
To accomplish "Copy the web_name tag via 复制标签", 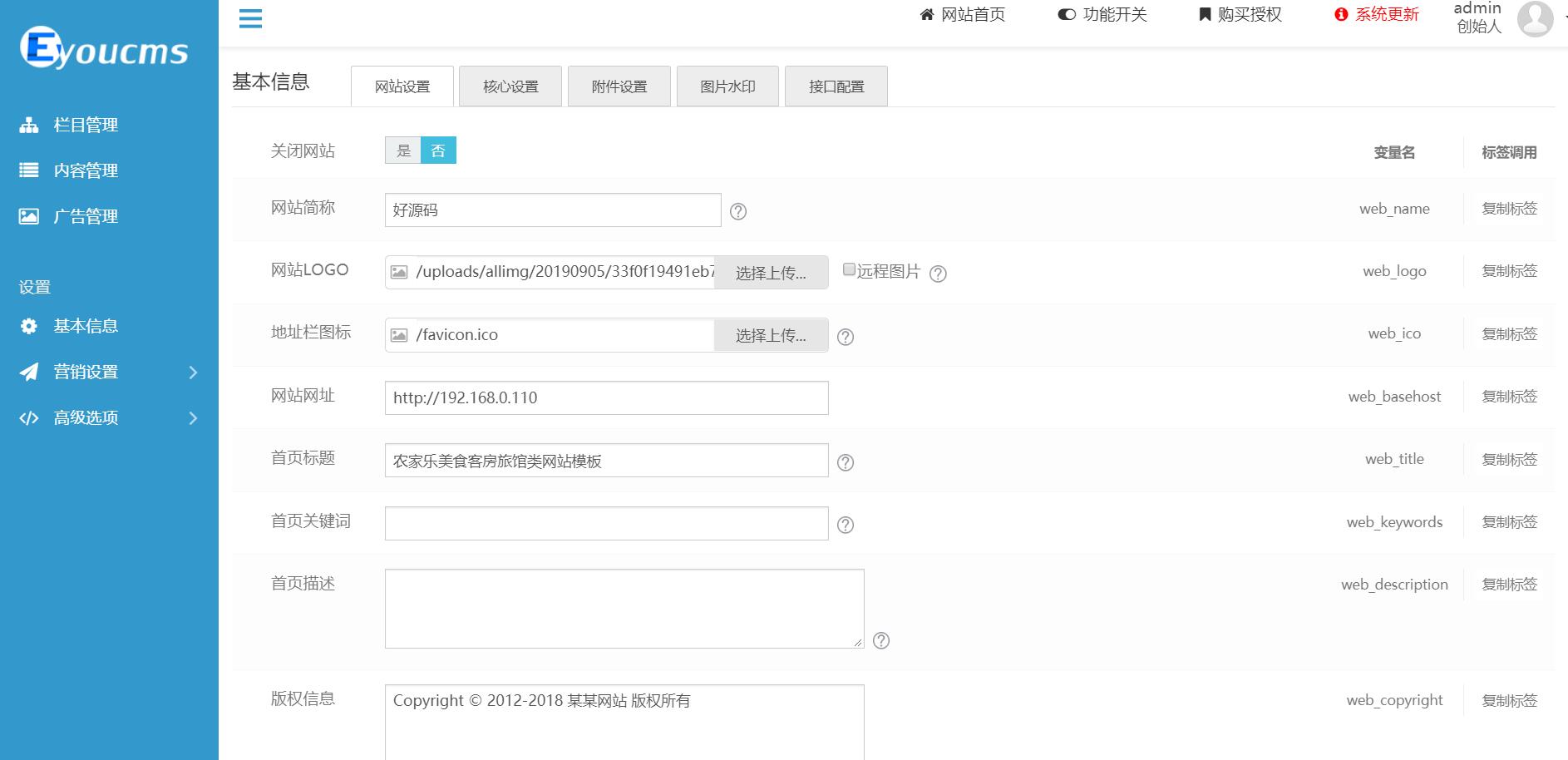I will tap(1509, 209).
